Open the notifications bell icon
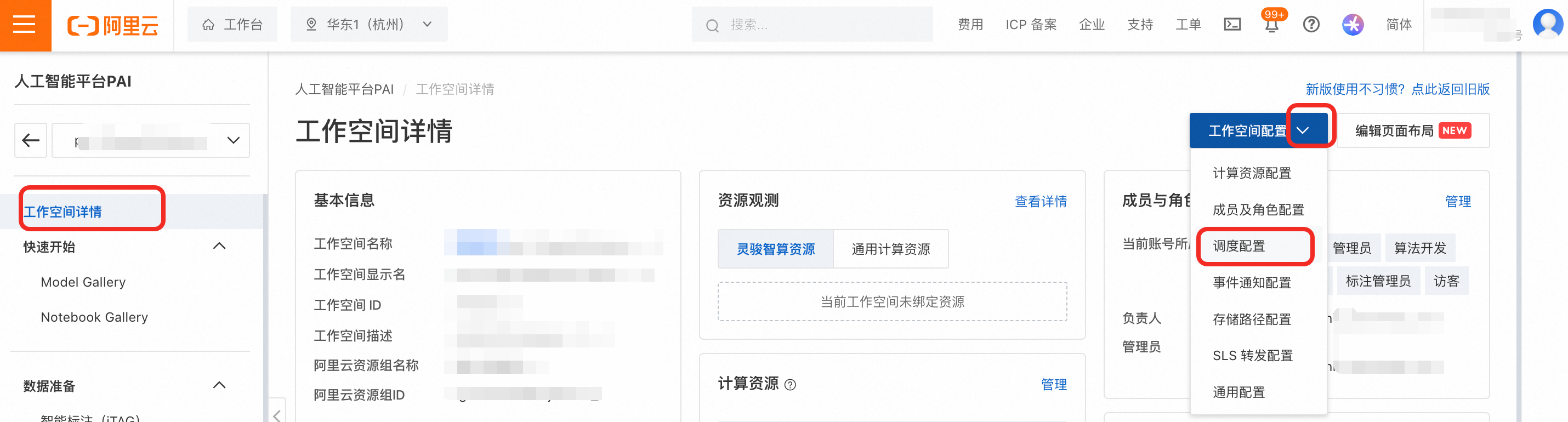The height and width of the screenshot is (422, 1568). pos(1271,25)
